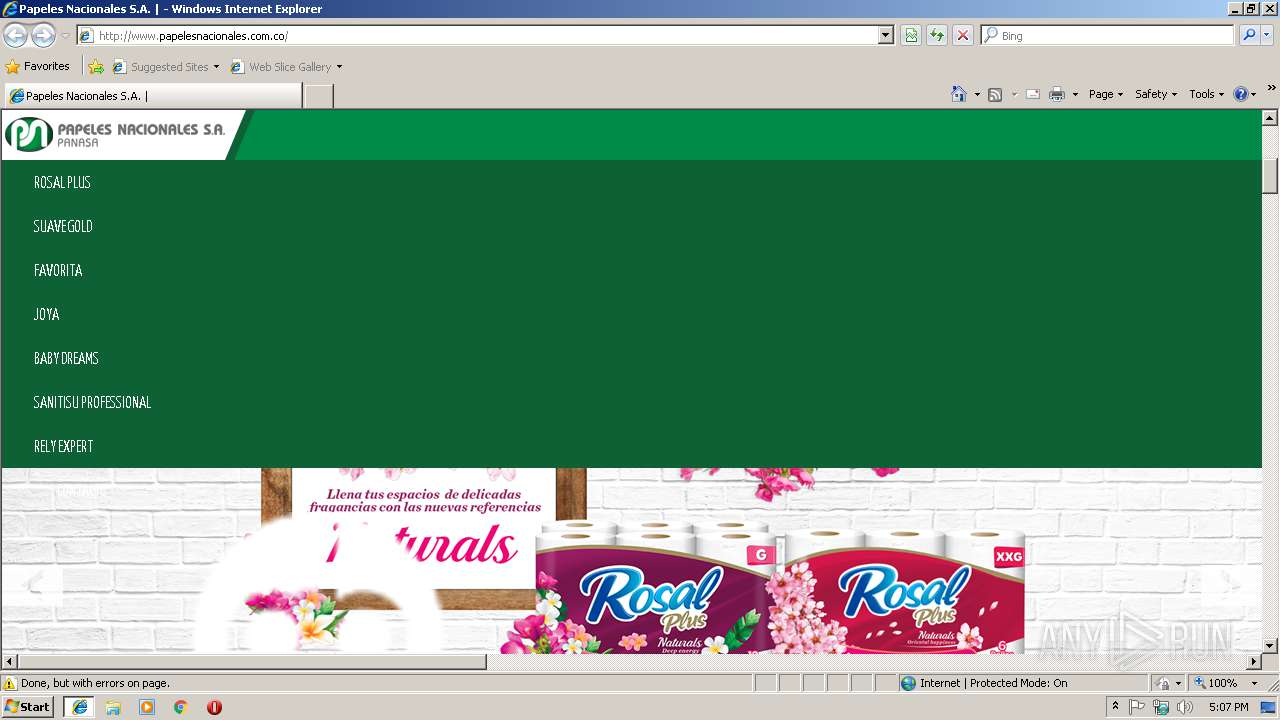Click the Stop loading icon
Screen dimensions: 1280x720
963,35
